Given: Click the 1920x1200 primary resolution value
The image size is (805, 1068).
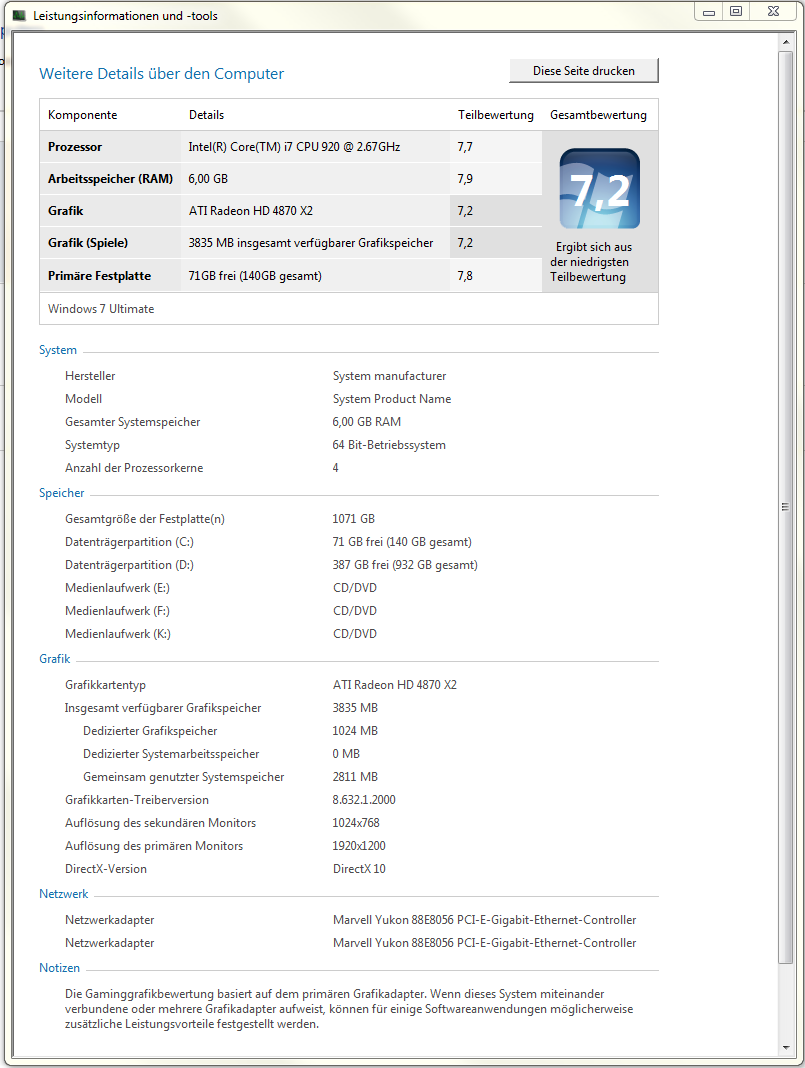Looking at the screenshot, I should pos(359,846).
